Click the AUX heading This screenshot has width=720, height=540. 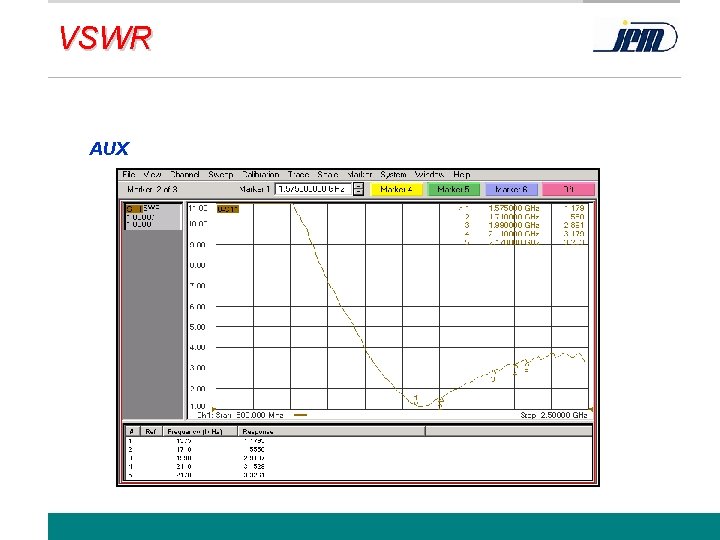[x=109, y=149]
